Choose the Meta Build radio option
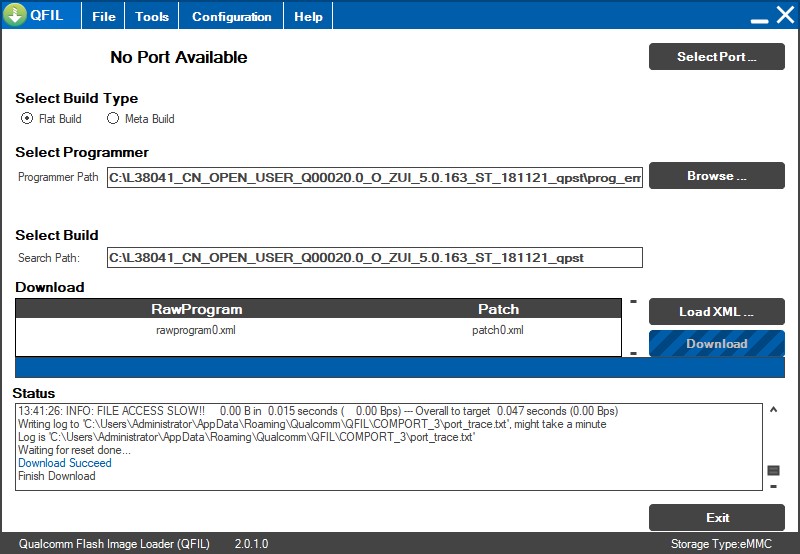The height and width of the screenshot is (554, 800). 113,118
